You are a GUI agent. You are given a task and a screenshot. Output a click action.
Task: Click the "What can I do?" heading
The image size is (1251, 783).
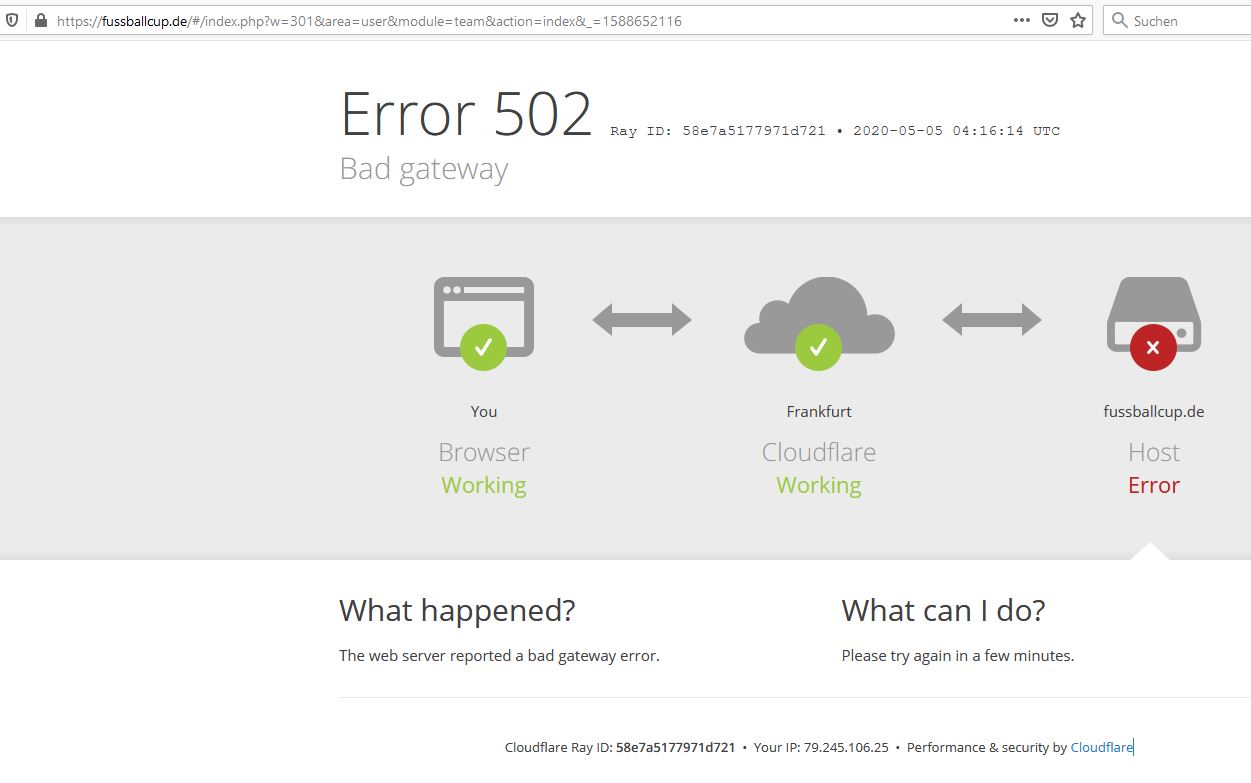[943, 610]
